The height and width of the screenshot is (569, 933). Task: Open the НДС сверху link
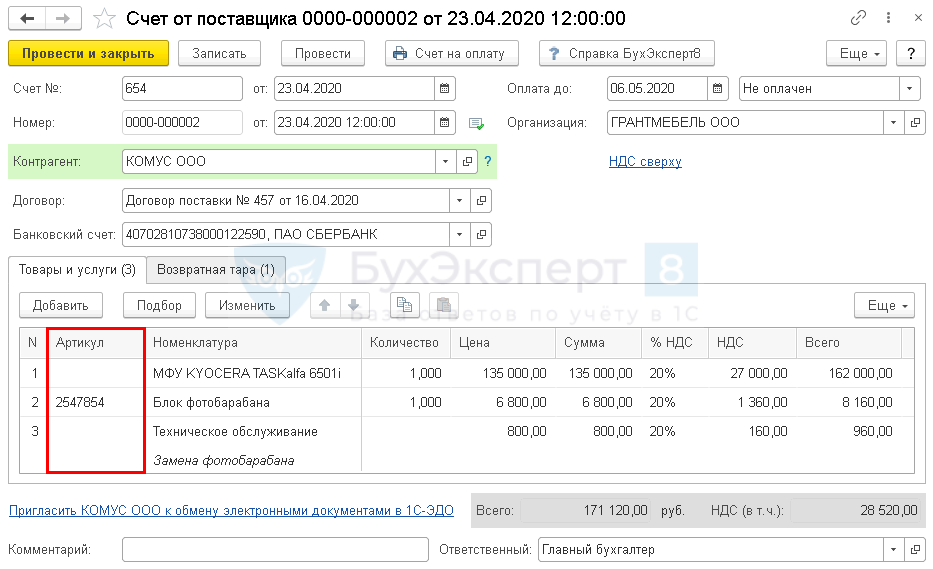pyautogui.click(x=645, y=161)
